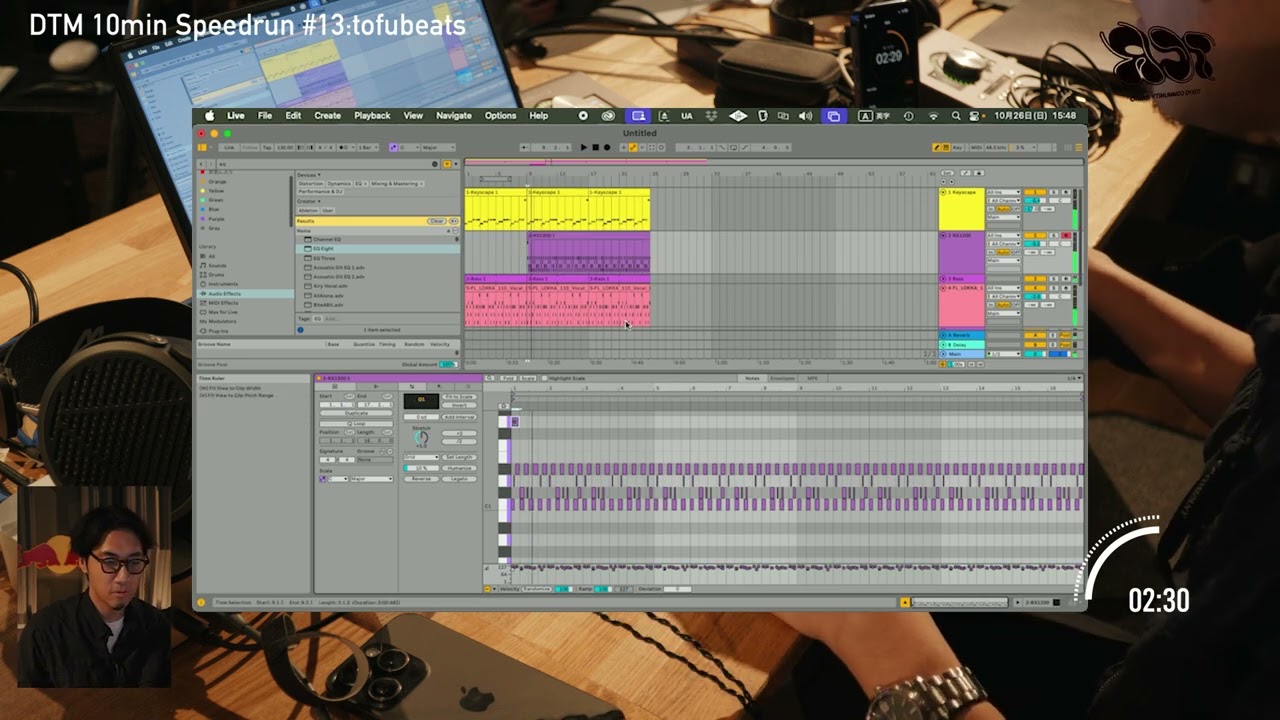The image size is (1280, 720).
Task: Start playback with the transport Play button
Action: (584, 147)
